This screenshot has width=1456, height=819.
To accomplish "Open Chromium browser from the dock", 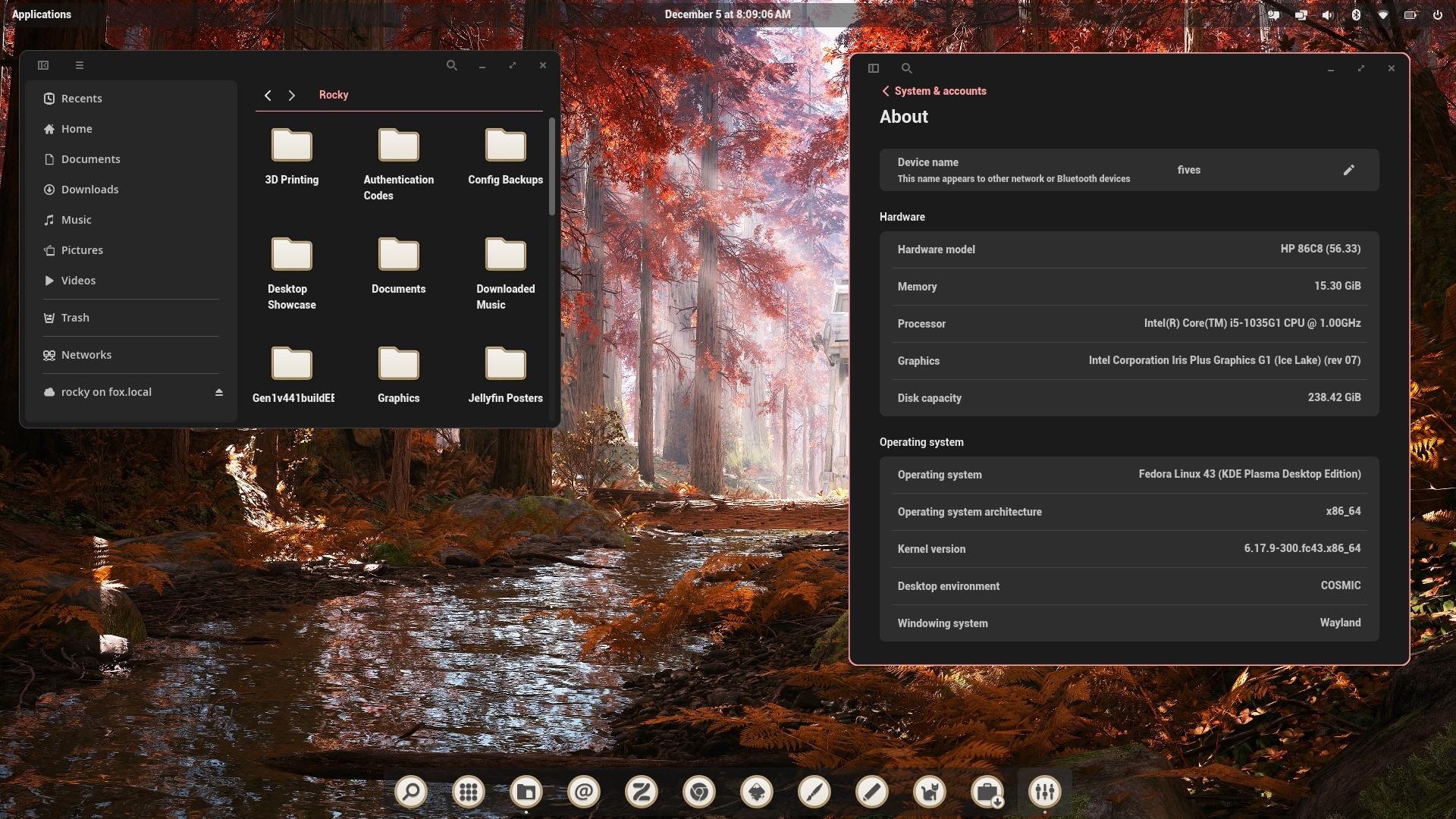I will click(x=698, y=792).
